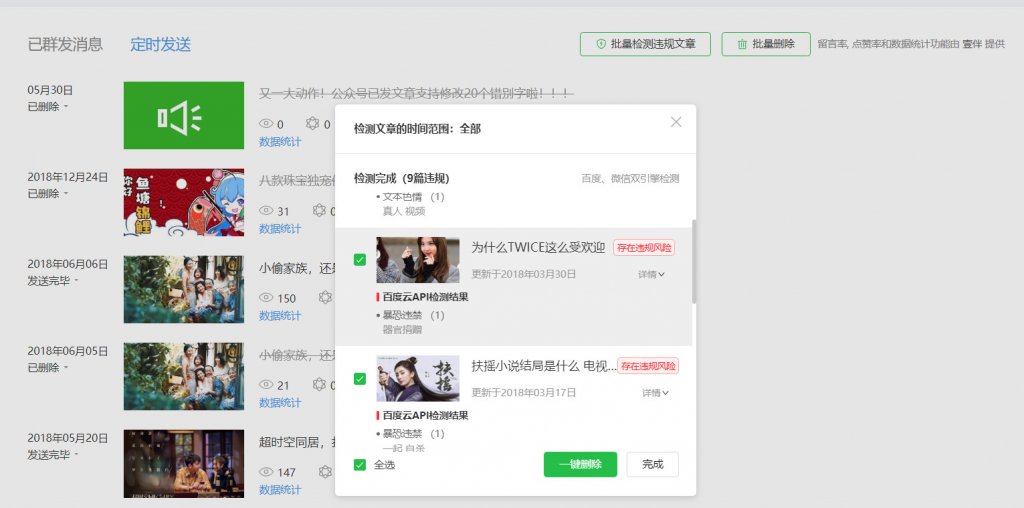Click the dialog's vertical scrollbar thumb

click(x=694, y=261)
